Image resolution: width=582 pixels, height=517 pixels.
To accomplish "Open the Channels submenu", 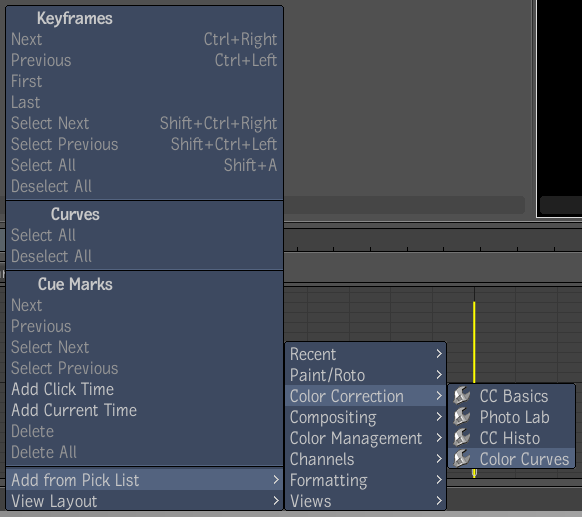I will point(366,459).
